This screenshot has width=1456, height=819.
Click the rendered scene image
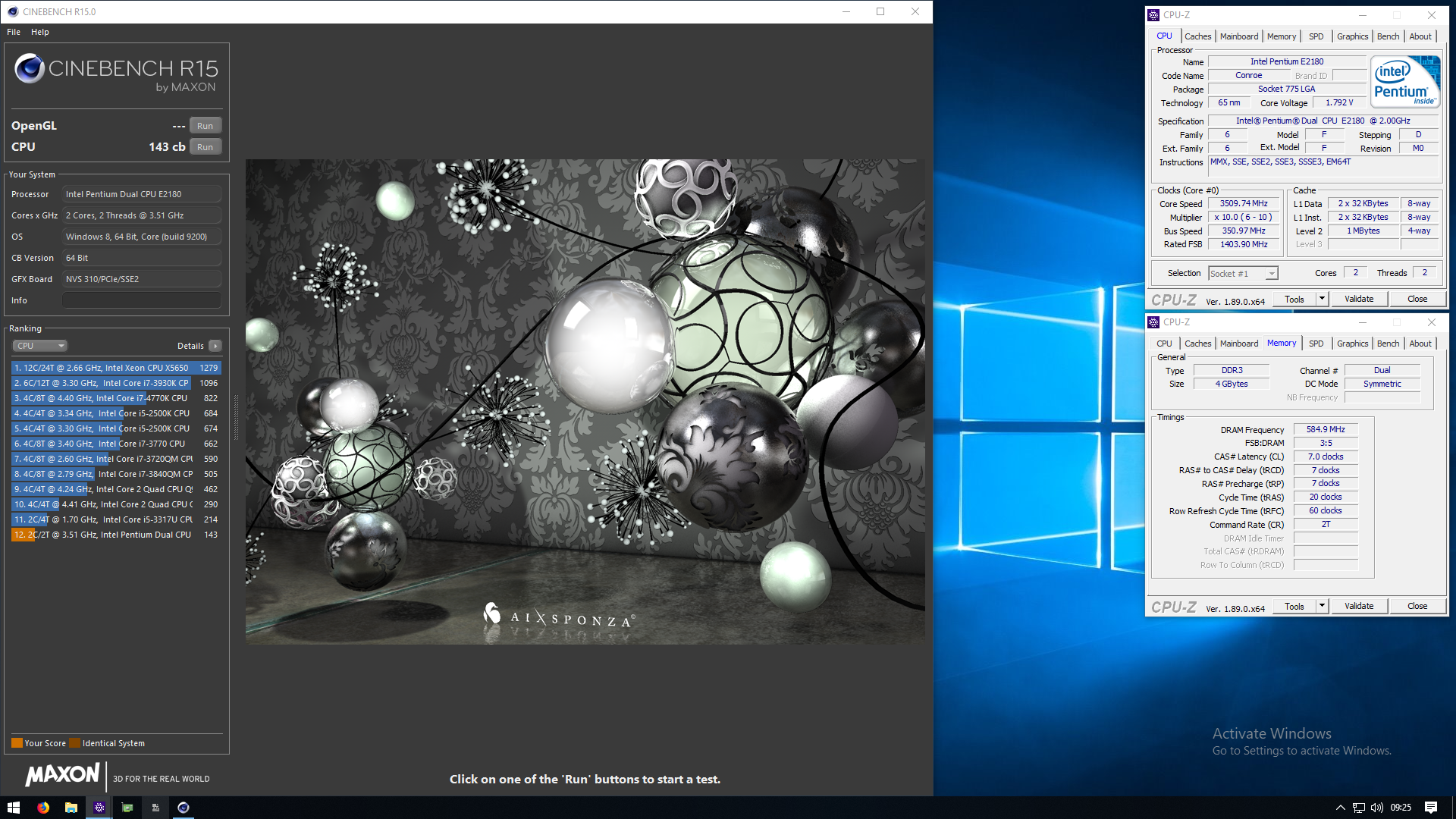[585, 402]
